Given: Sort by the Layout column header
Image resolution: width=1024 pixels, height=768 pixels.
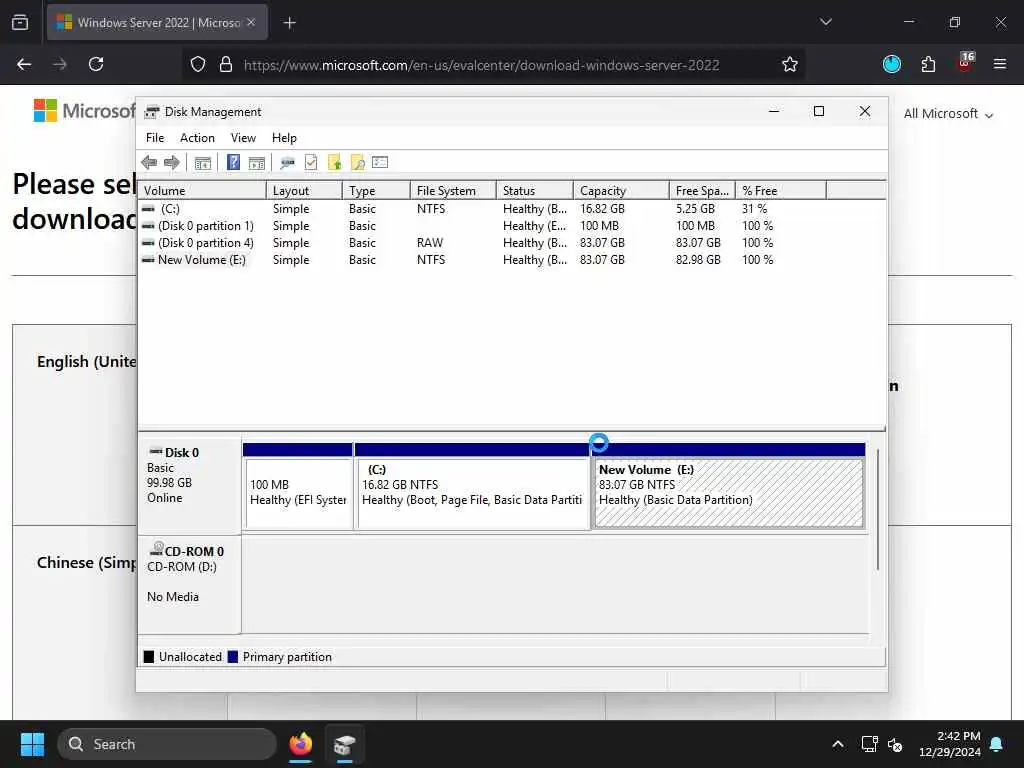Looking at the screenshot, I should (304, 191).
